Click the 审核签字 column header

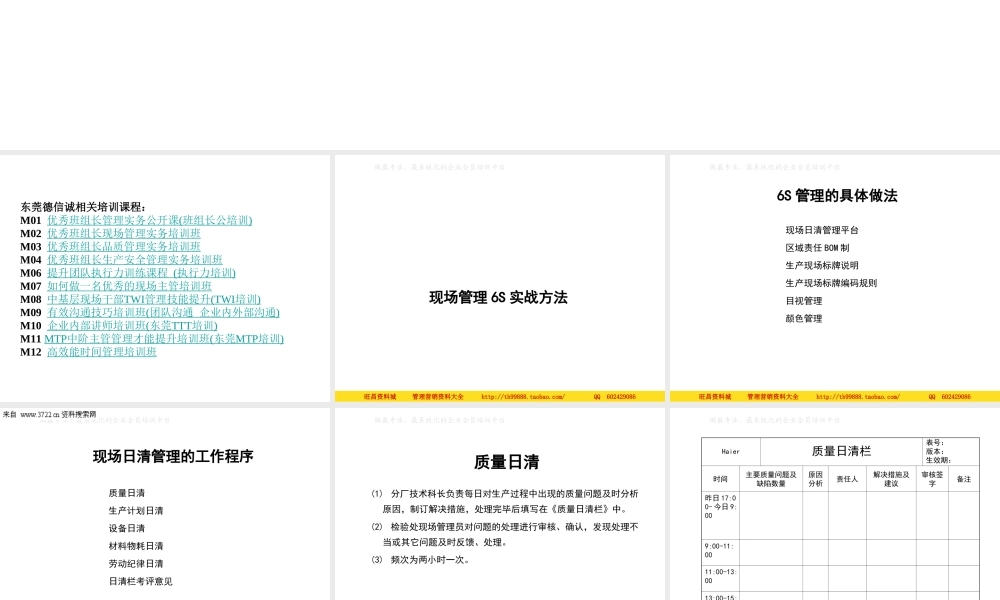932,478
